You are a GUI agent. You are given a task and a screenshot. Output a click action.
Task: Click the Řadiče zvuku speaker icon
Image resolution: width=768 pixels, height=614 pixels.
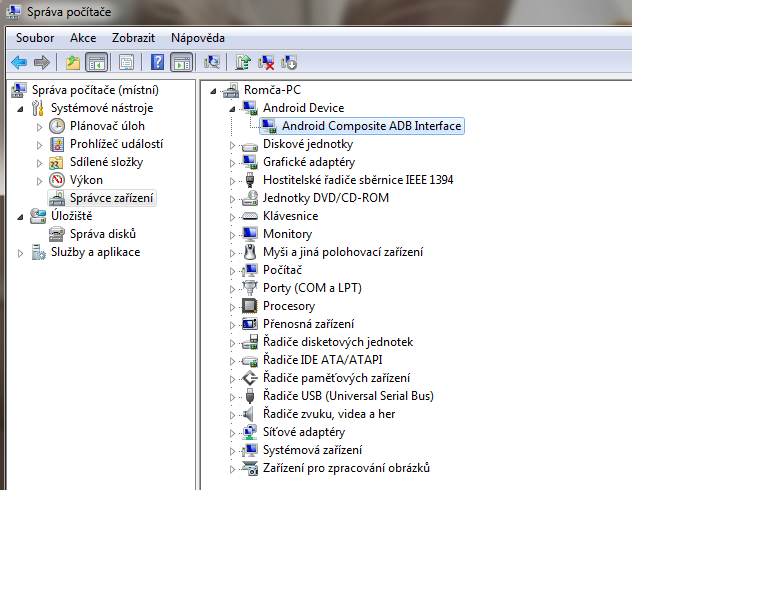pyautogui.click(x=249, y=414)
